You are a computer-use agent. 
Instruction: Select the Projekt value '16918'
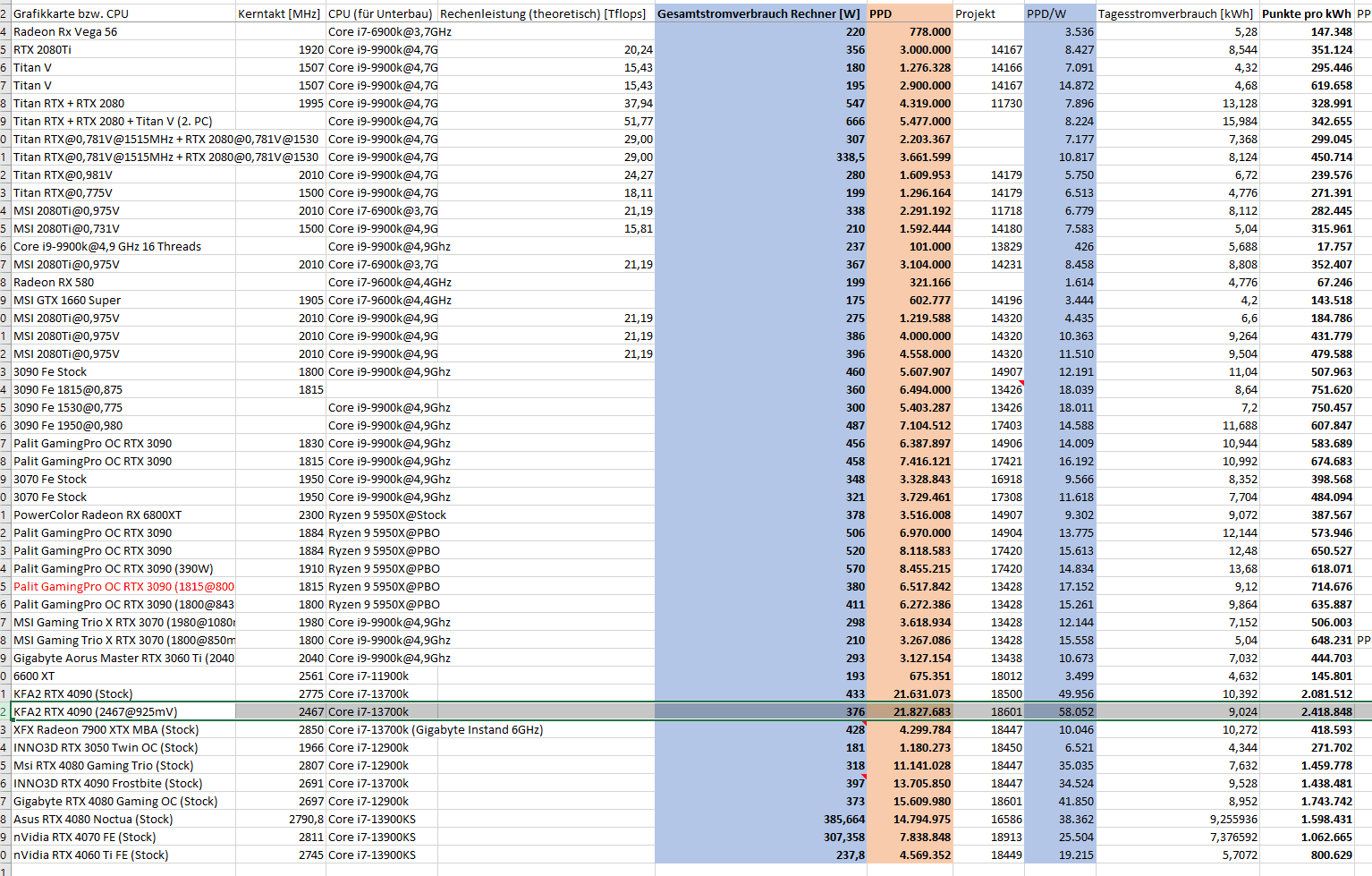pyautogui.click(x=988, y=479)
